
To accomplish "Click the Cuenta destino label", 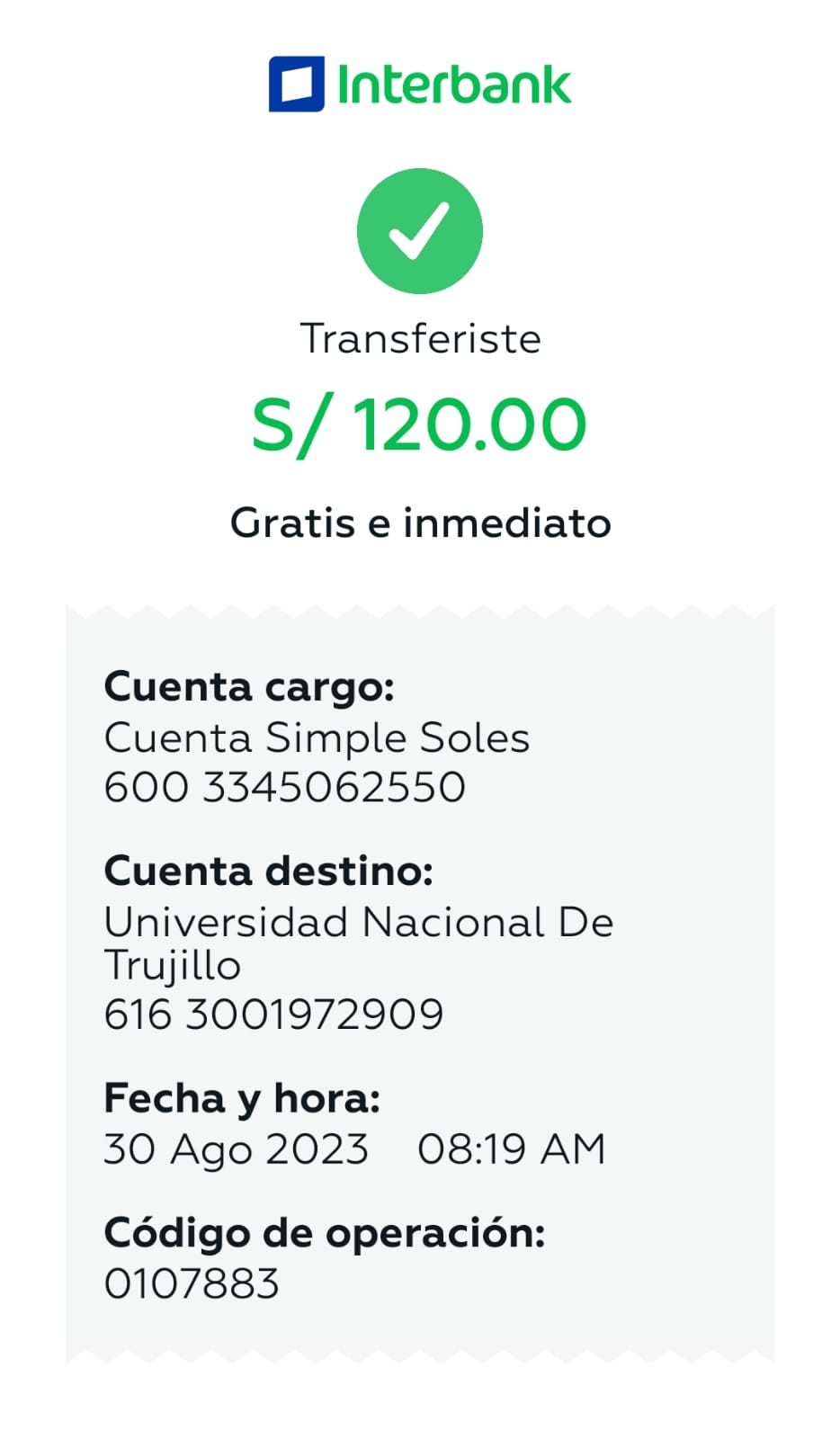I will click(268, 871).
